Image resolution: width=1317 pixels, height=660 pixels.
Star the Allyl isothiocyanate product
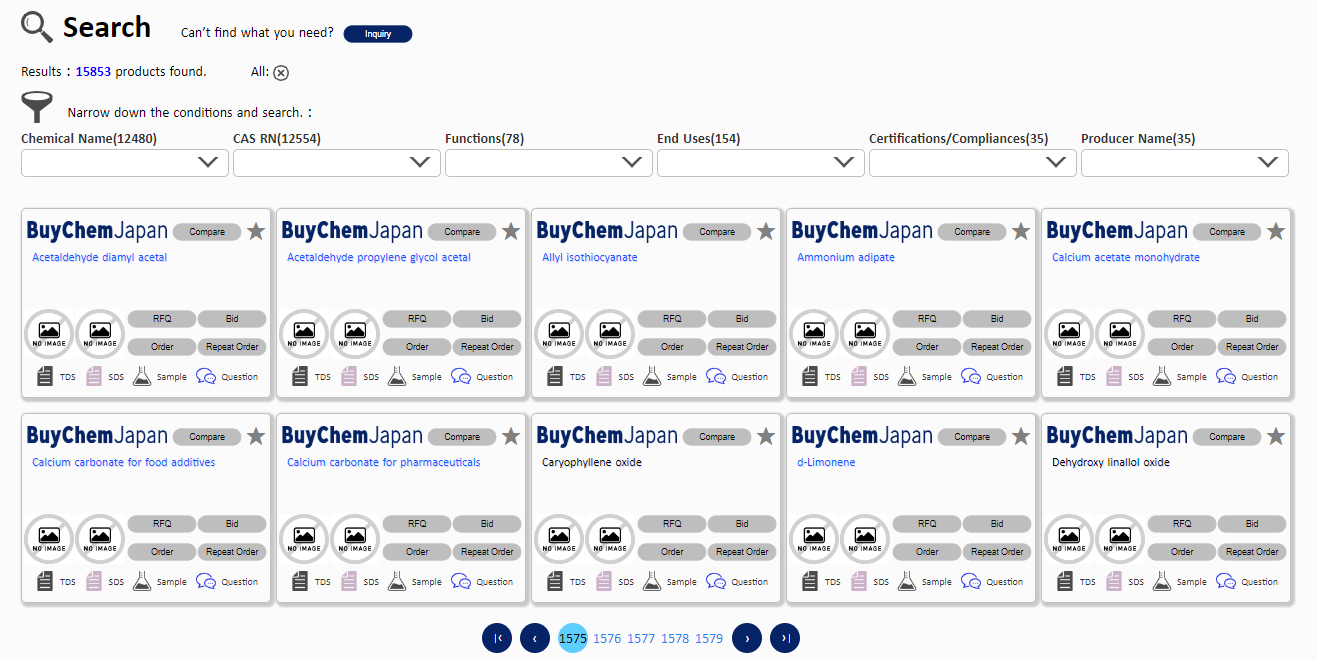click(766, 231)
